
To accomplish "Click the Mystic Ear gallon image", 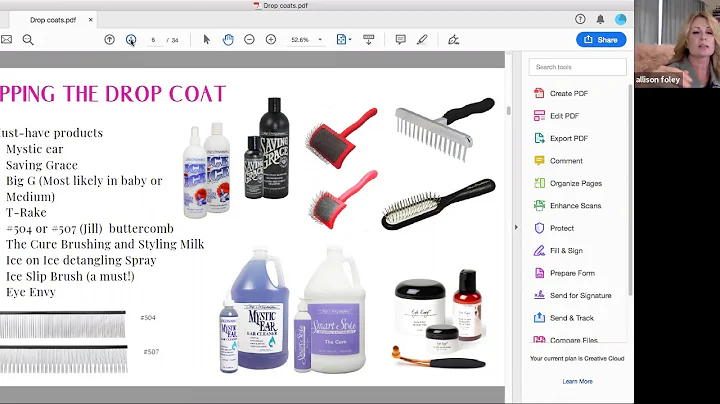I will (260, 309).
